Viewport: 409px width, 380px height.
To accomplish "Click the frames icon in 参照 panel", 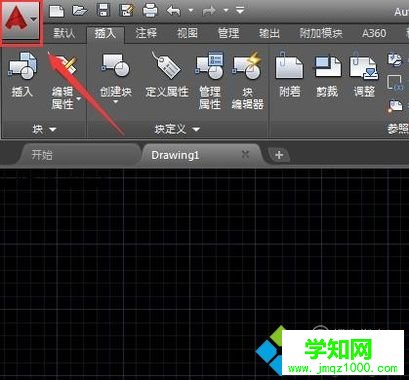I will point(395,83).
